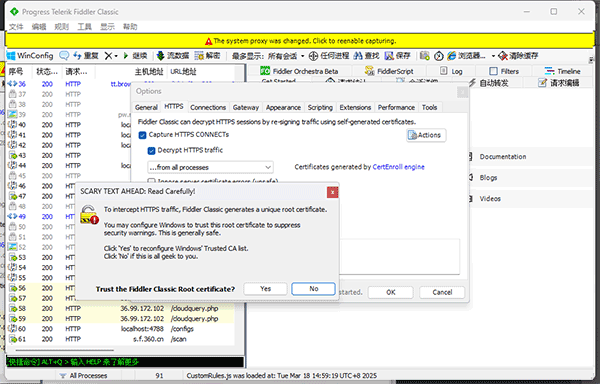Open the from all processes dropdown
Screen dimensions: 600x384
(x=210, y=167)
